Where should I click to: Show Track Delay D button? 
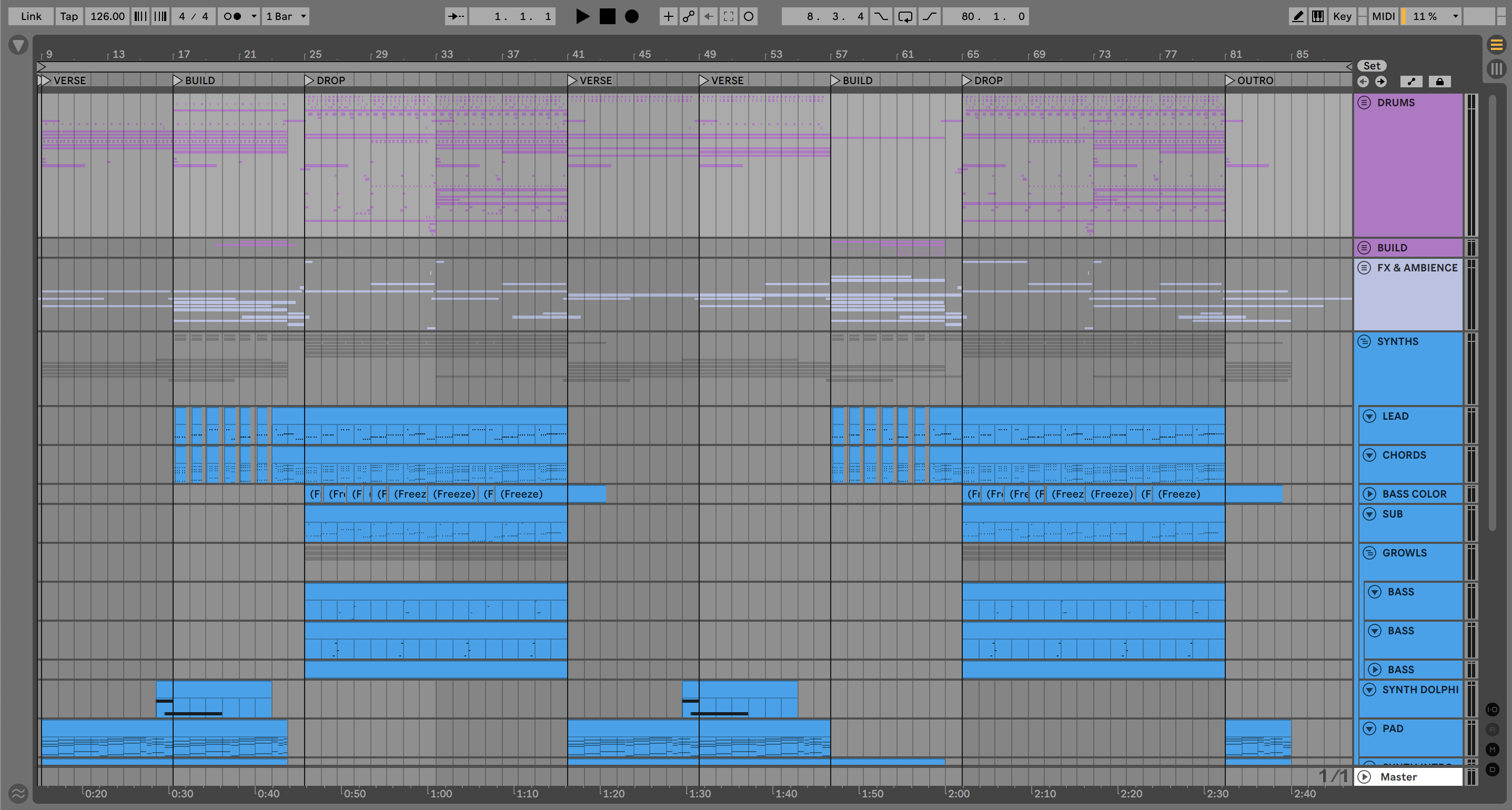click(x=1493, y=769)
